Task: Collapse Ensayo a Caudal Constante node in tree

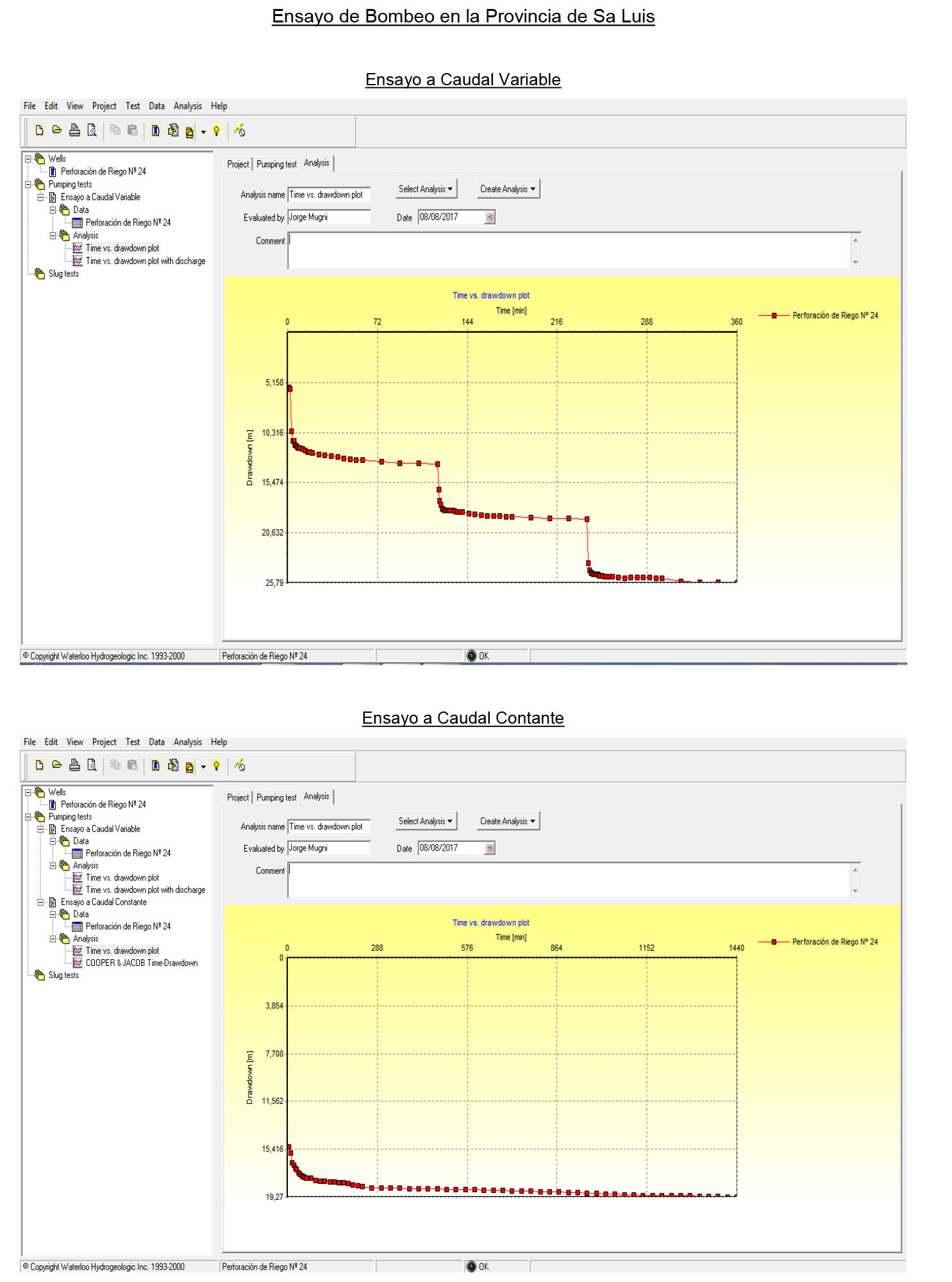Action: coord(40,902)
